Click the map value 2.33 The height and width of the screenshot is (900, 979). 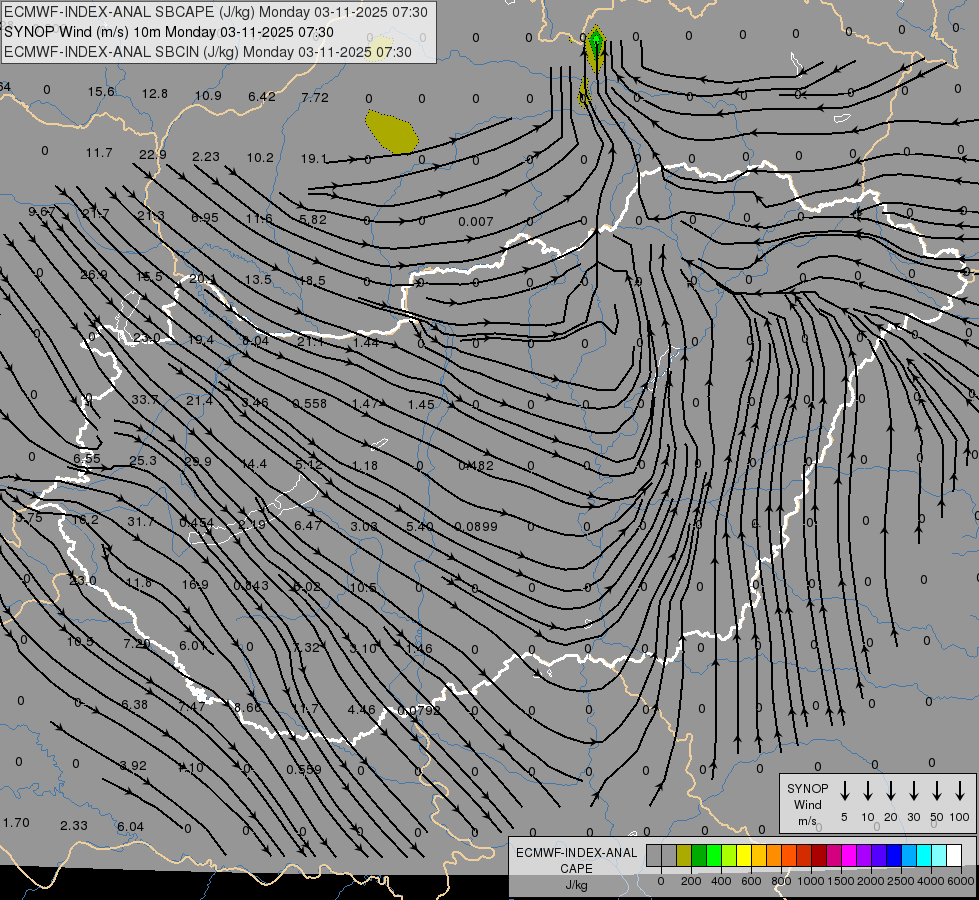[x=74, y=826]
